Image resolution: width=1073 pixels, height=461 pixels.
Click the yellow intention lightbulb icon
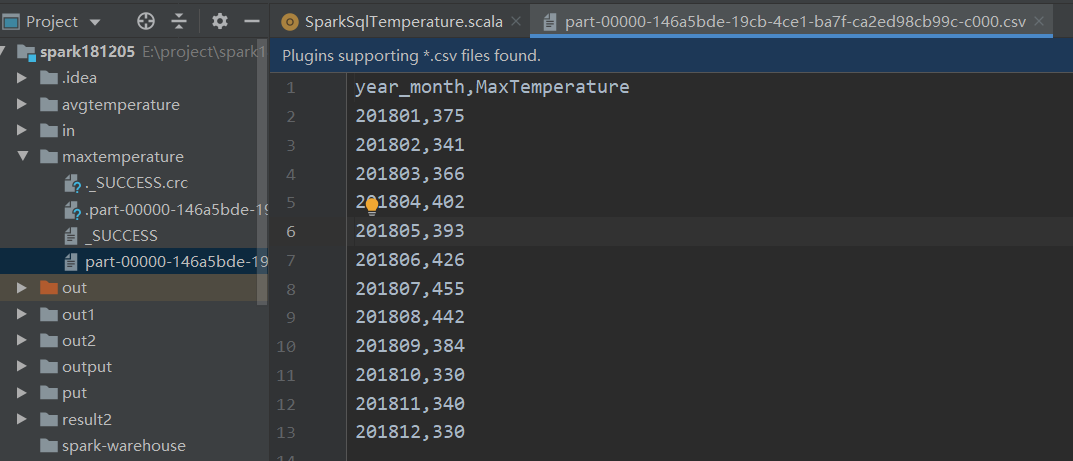coord(372,205)
